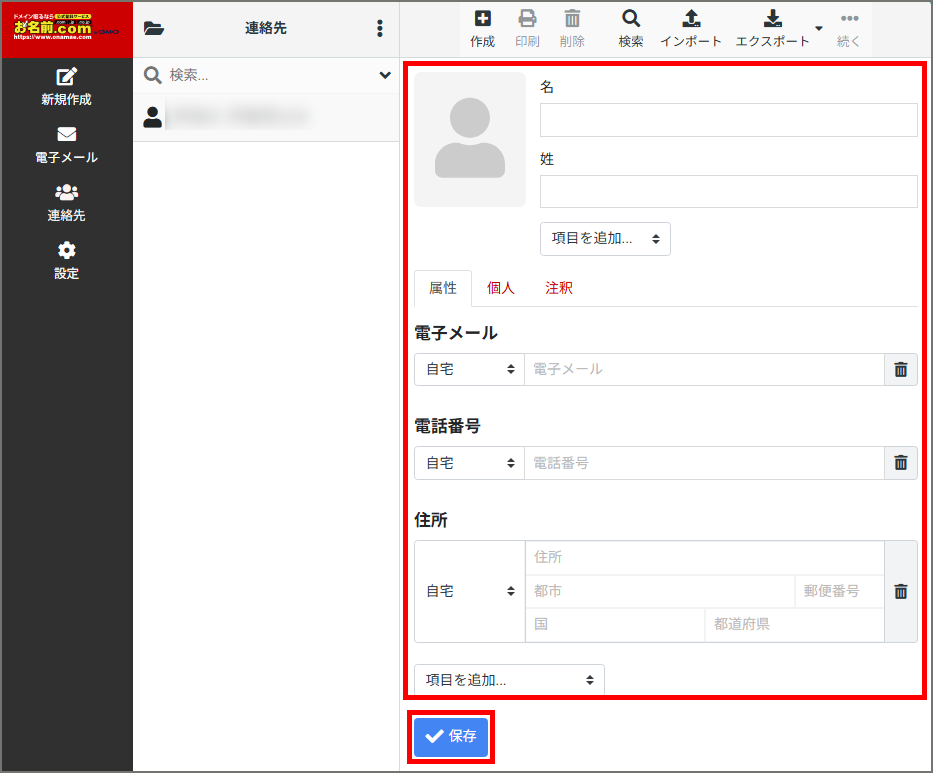Click エクスポート export toolbar button
The height and width of the screenshot is (773, 933).
pos(772,29)
